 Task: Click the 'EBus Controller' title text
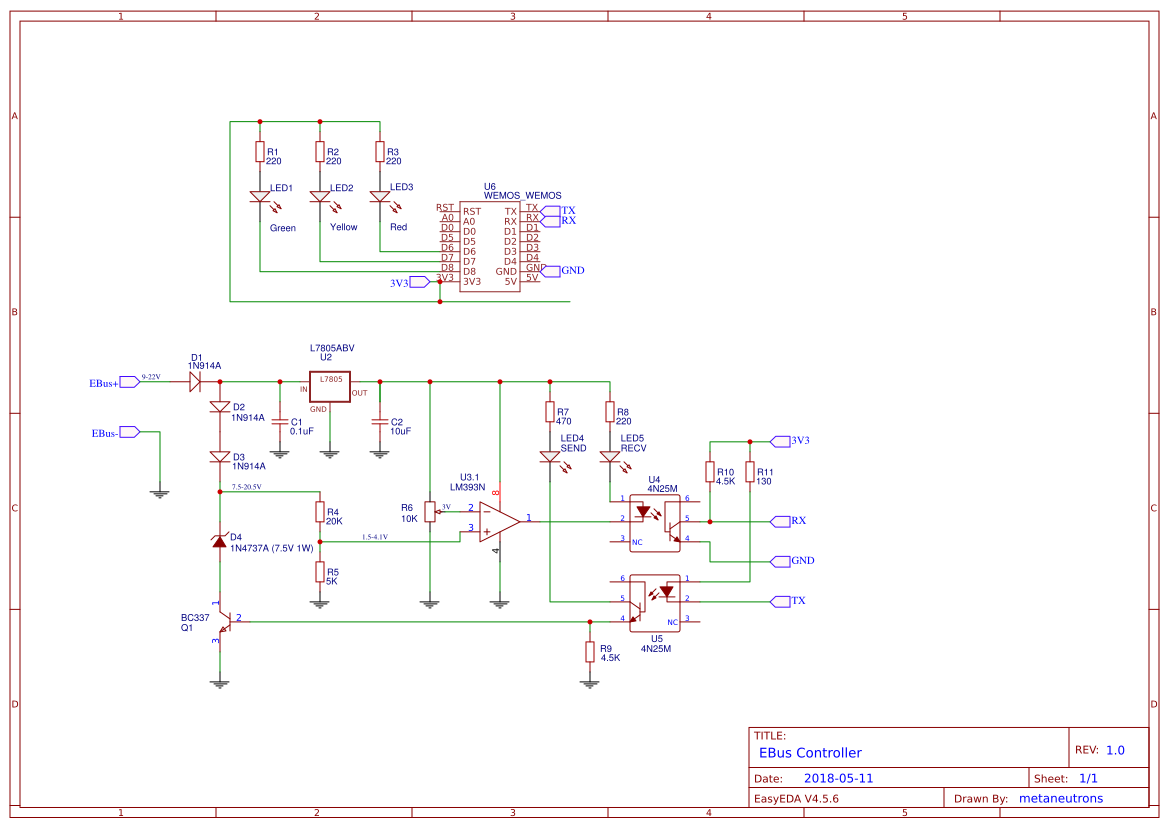click(x=810, y=753)
